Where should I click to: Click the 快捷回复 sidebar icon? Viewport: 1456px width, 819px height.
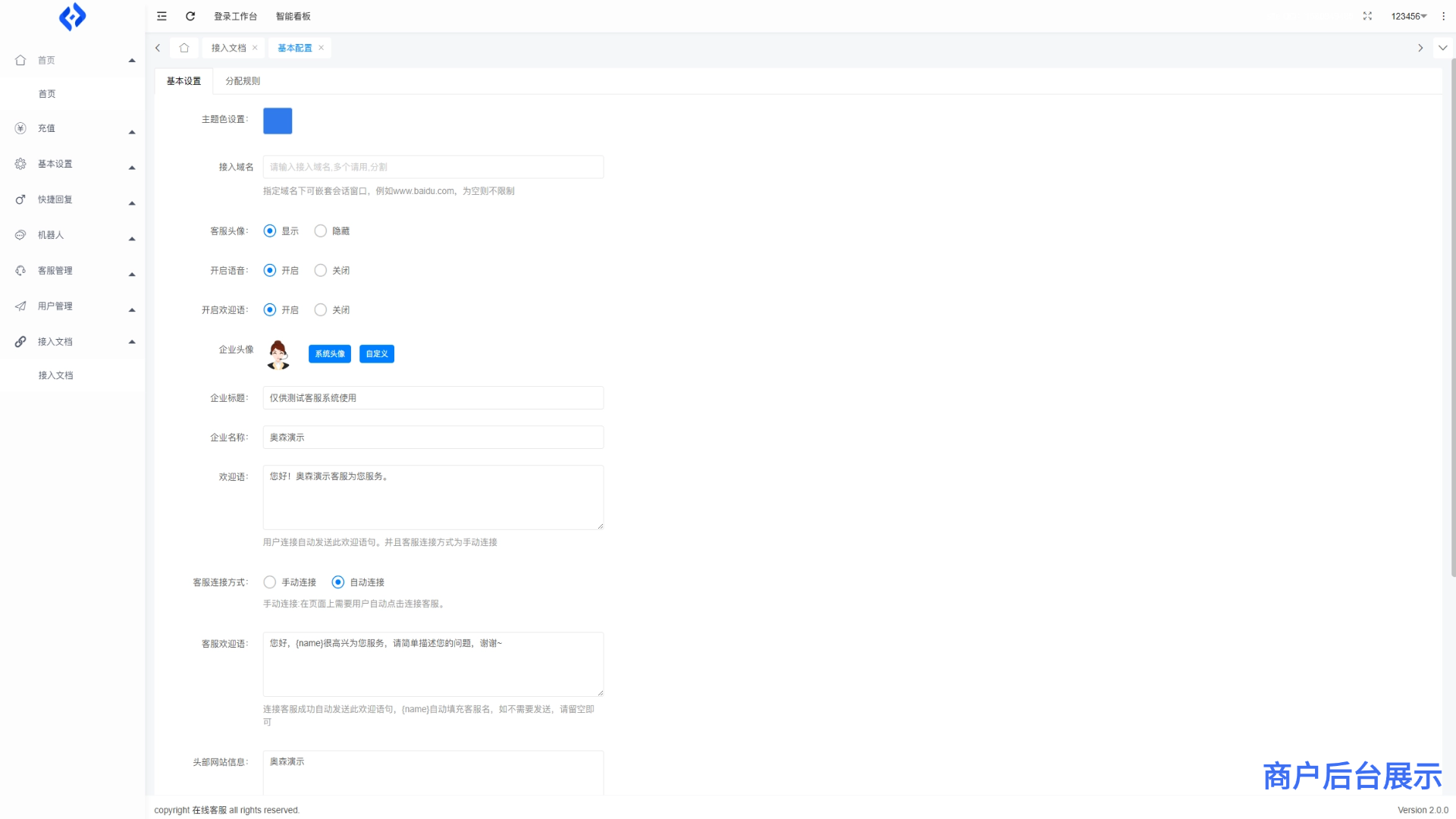pyautogui.click(x=20, y=199)
